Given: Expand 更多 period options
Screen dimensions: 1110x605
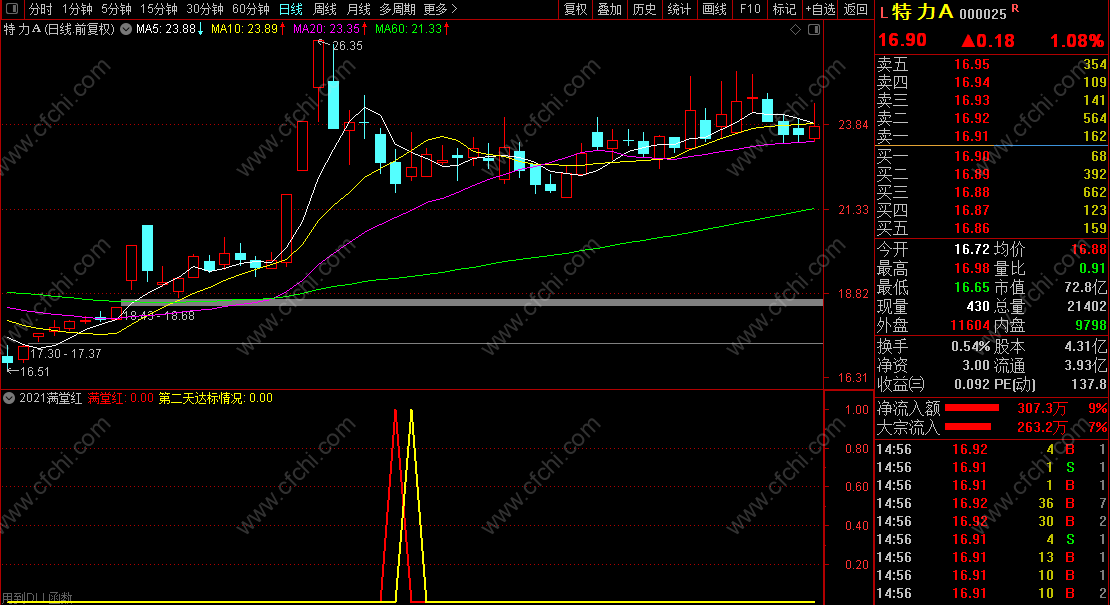Looking at the screenshot, I should pos(440,9).
